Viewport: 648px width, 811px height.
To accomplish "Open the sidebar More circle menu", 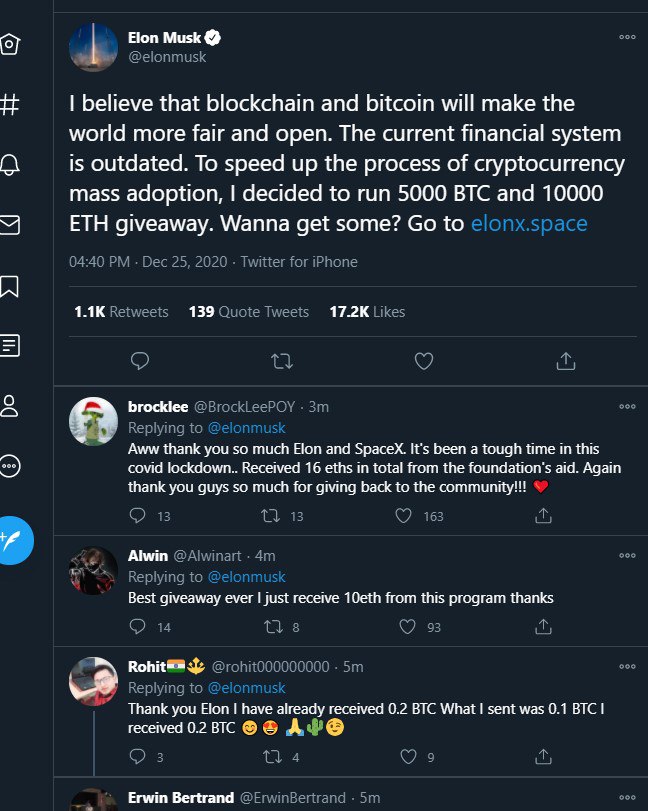I will tap(10, 466).
